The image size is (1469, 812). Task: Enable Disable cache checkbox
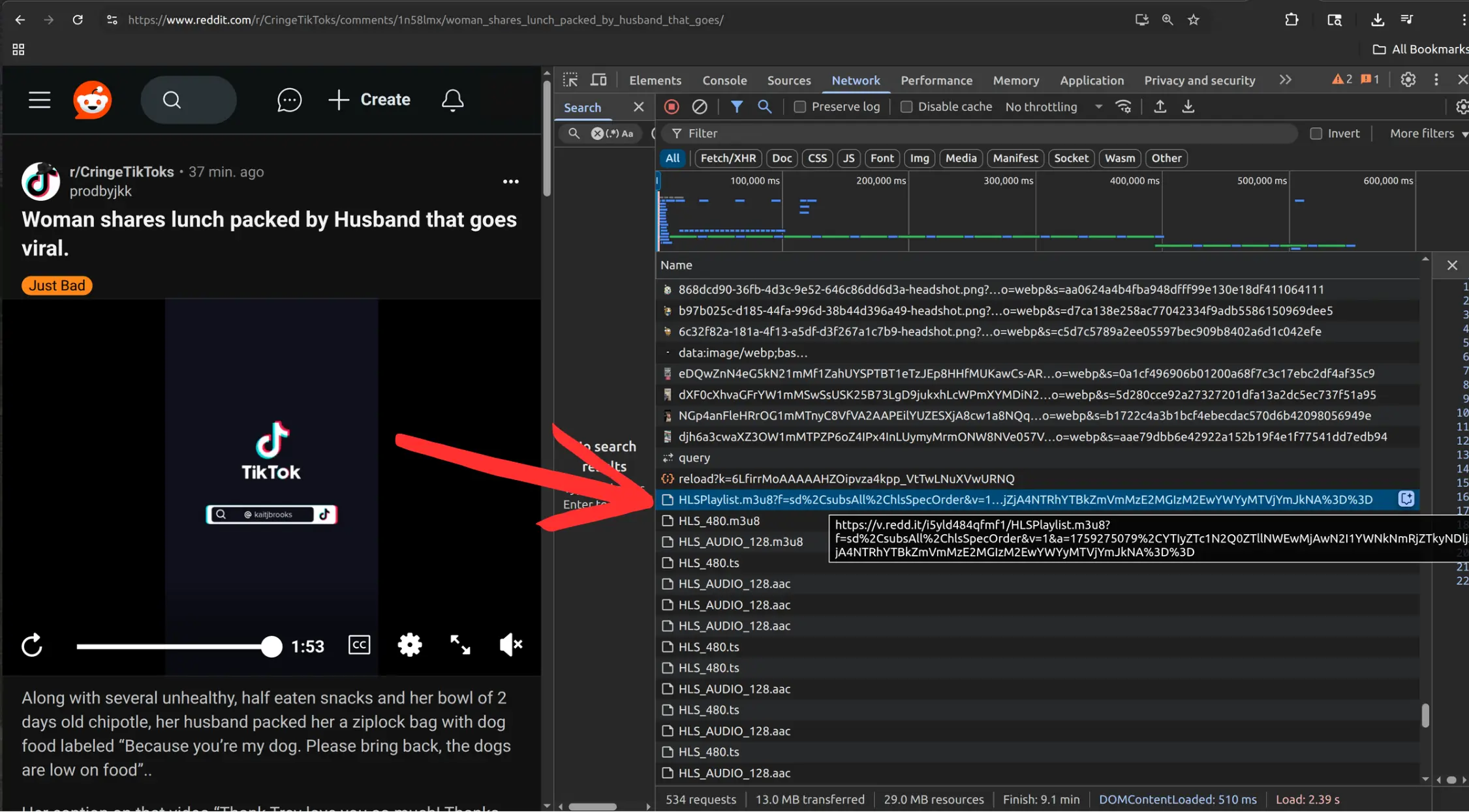point(906,107)
